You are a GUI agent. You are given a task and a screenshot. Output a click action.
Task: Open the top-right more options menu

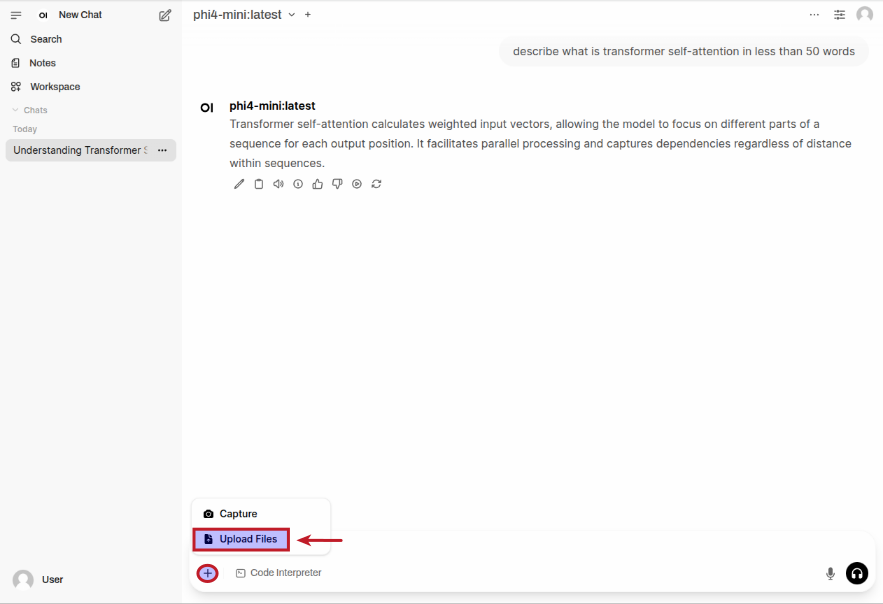coord(814,14)
